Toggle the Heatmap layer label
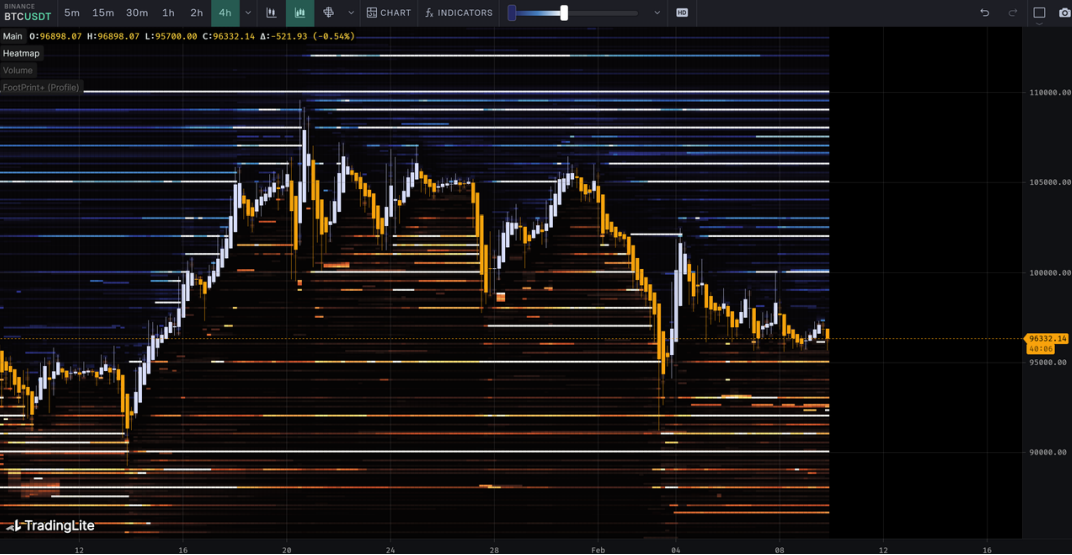The image size is (1072, 555). click(x=21, y=53)
